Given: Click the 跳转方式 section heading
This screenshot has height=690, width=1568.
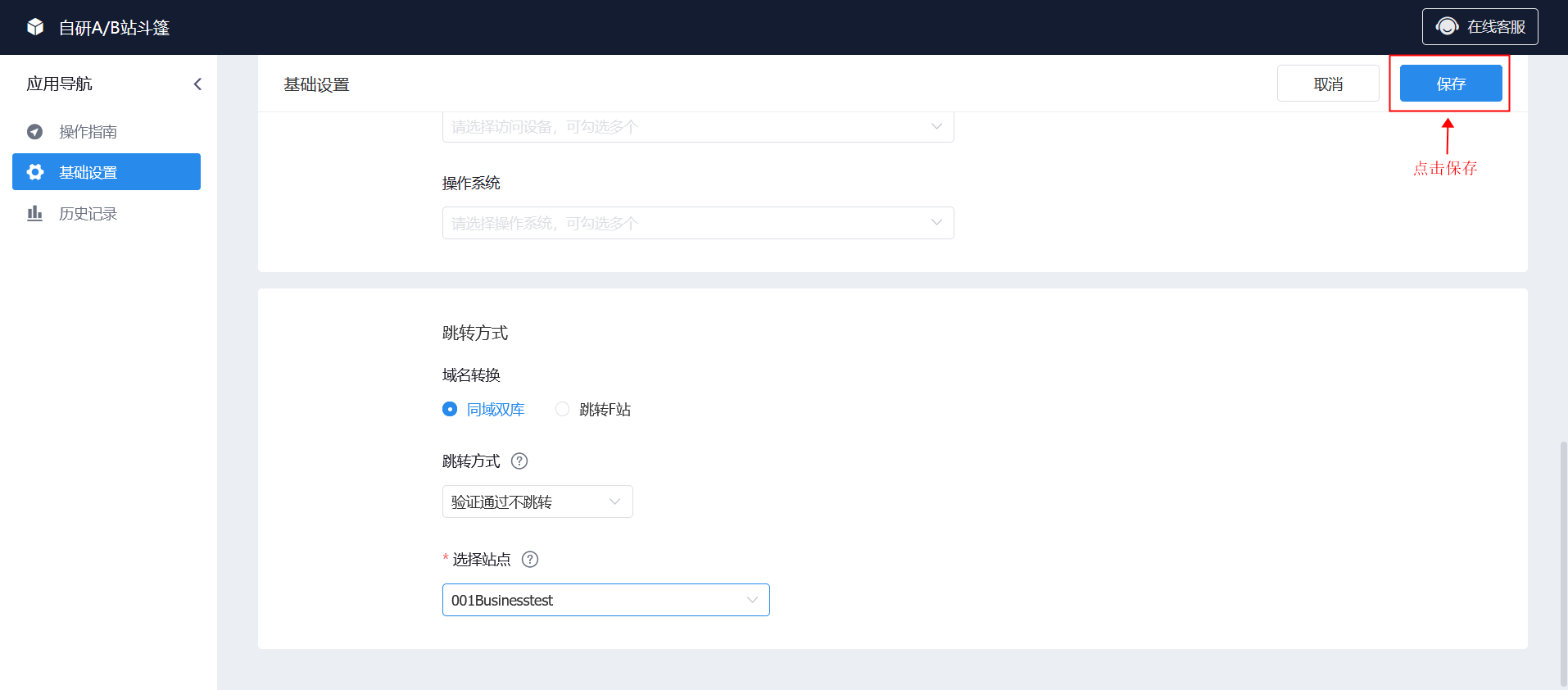Looking at the screenshot, I should click(475, 333).
